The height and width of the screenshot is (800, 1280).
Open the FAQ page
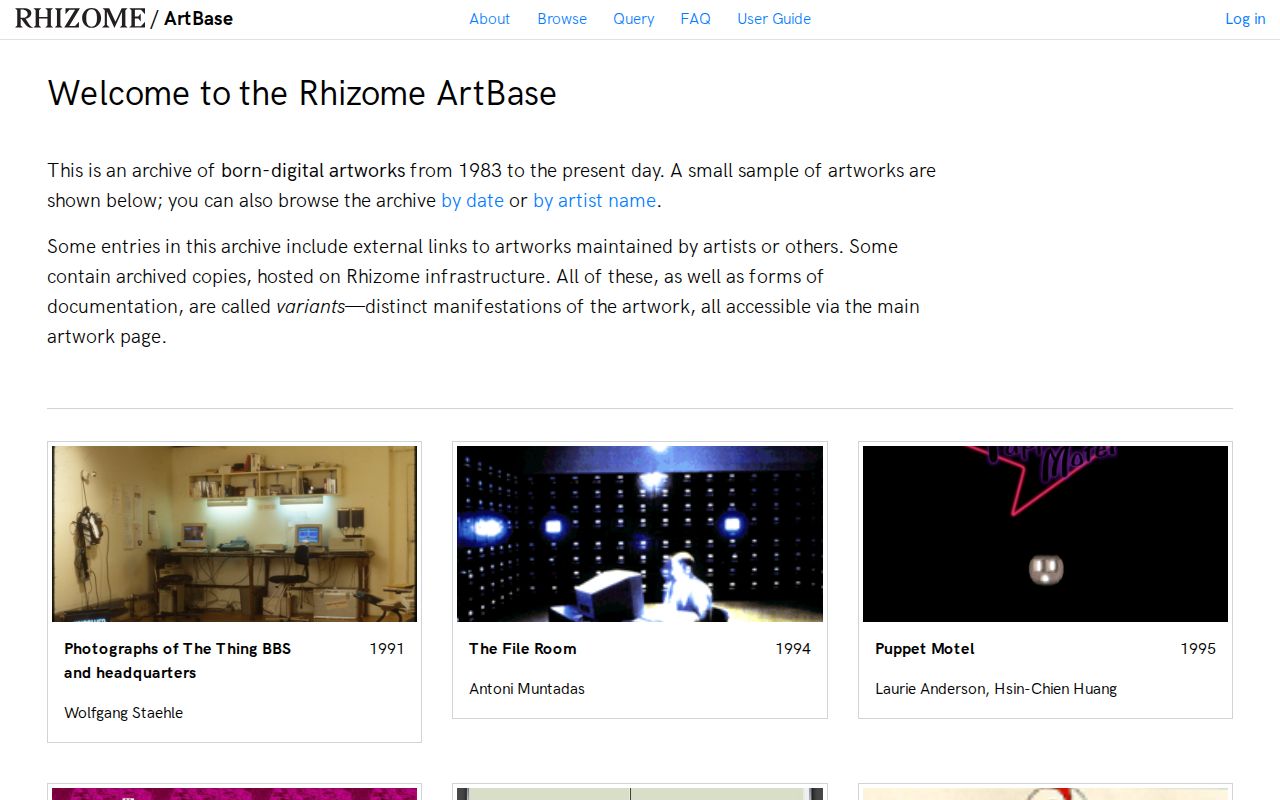tap(694, 19)
